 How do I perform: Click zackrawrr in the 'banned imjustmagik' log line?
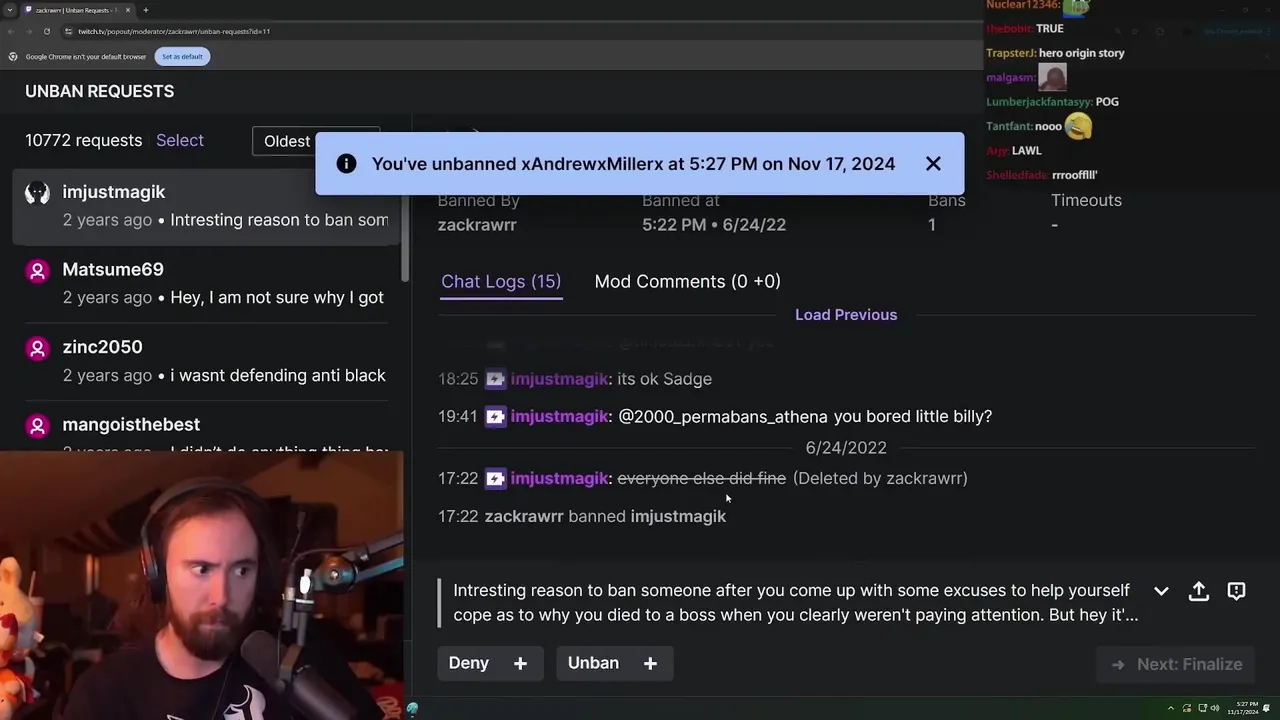point(524,516)
